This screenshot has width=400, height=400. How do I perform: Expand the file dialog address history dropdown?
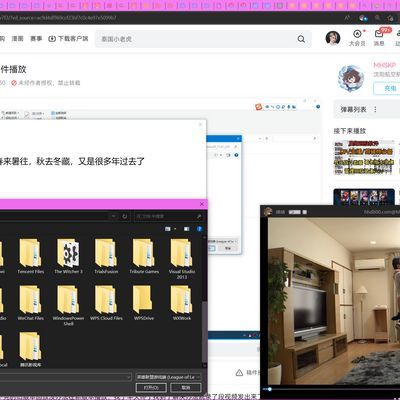coord(114,216)
